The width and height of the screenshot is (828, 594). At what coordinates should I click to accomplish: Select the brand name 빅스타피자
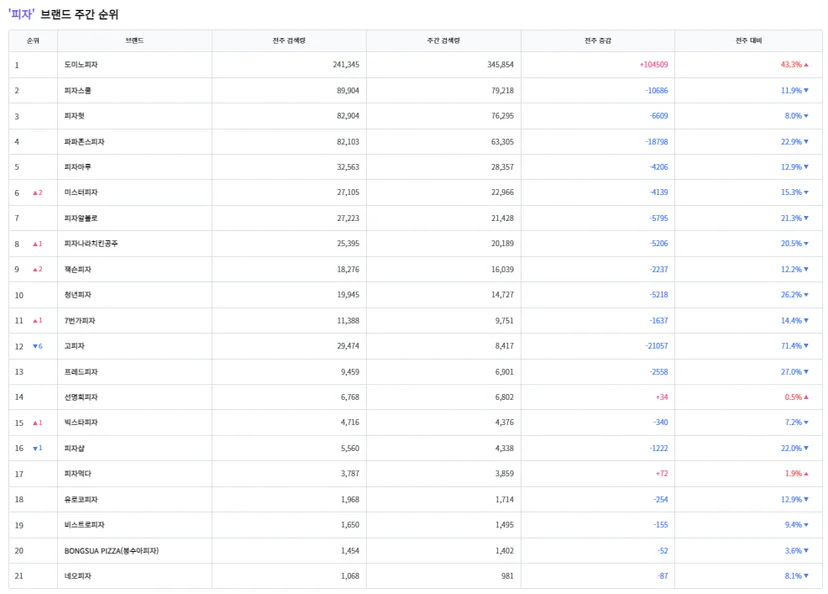81,422
